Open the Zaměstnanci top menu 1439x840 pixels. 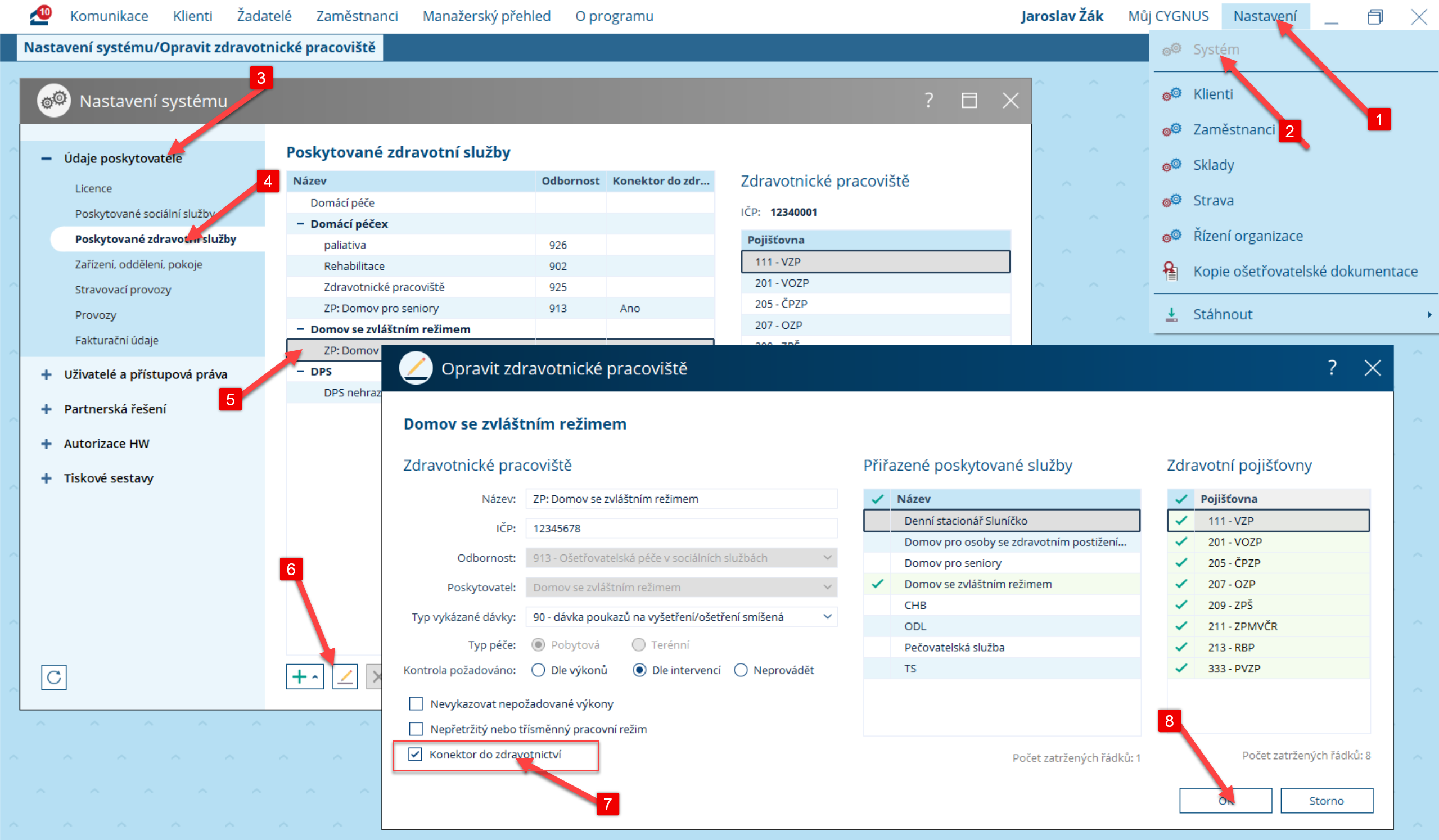coord(357,16)
